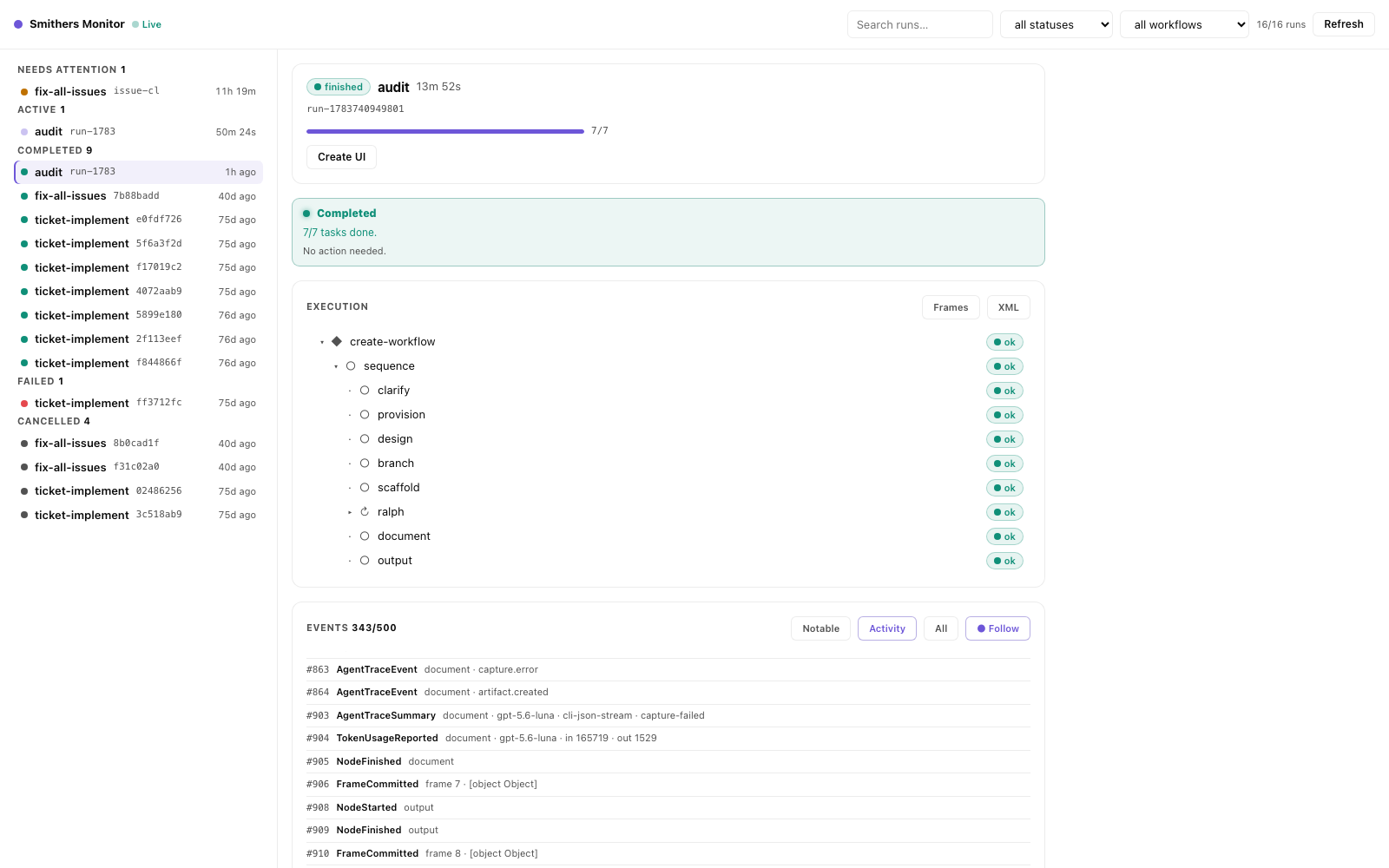The width and height of the screenshot is (1389, 868).
Task: Click the circle icon beside document
Action: click(365, 536)
